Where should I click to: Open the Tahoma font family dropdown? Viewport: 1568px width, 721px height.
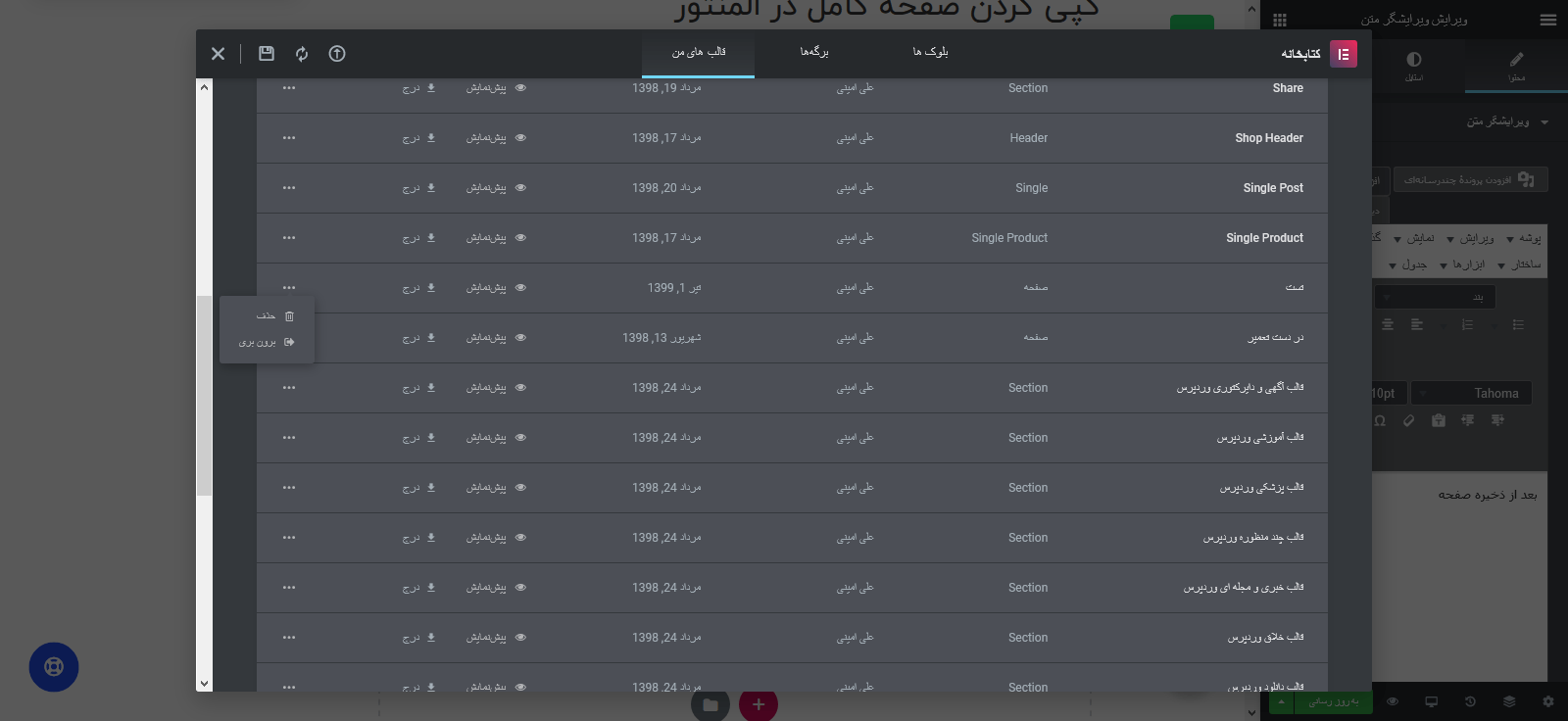[x=1471, y=393]
